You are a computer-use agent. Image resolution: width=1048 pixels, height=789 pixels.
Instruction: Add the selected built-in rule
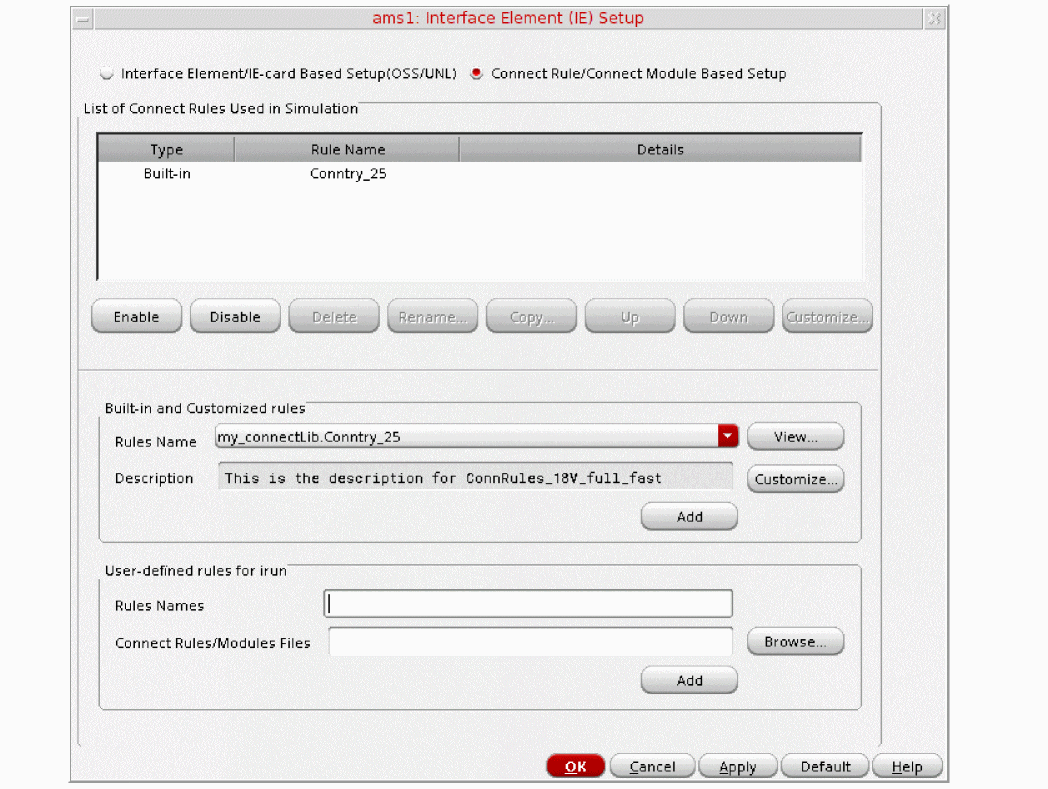coord(689,517)
